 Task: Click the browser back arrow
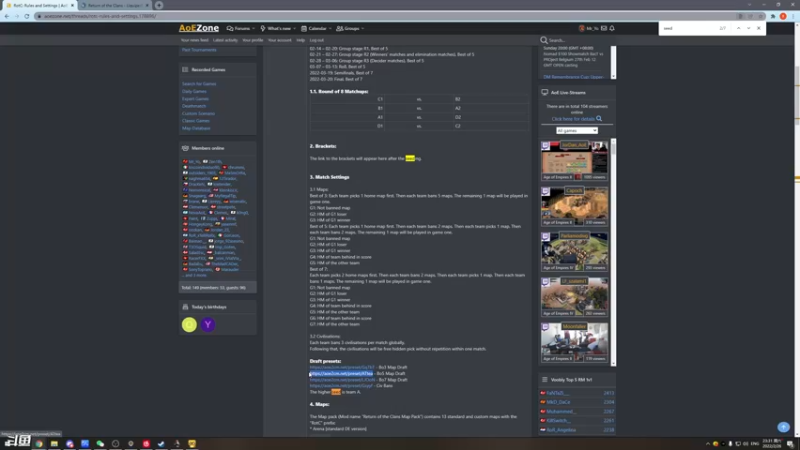(x=7, y=16)
